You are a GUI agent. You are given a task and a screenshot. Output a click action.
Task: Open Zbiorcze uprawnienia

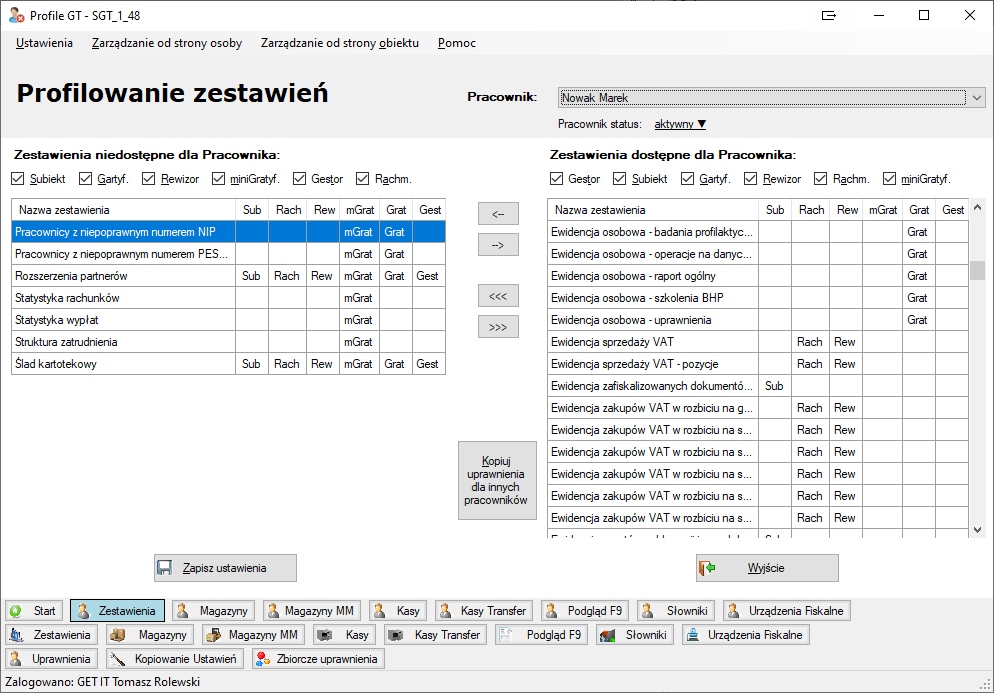tap(318, 659)
